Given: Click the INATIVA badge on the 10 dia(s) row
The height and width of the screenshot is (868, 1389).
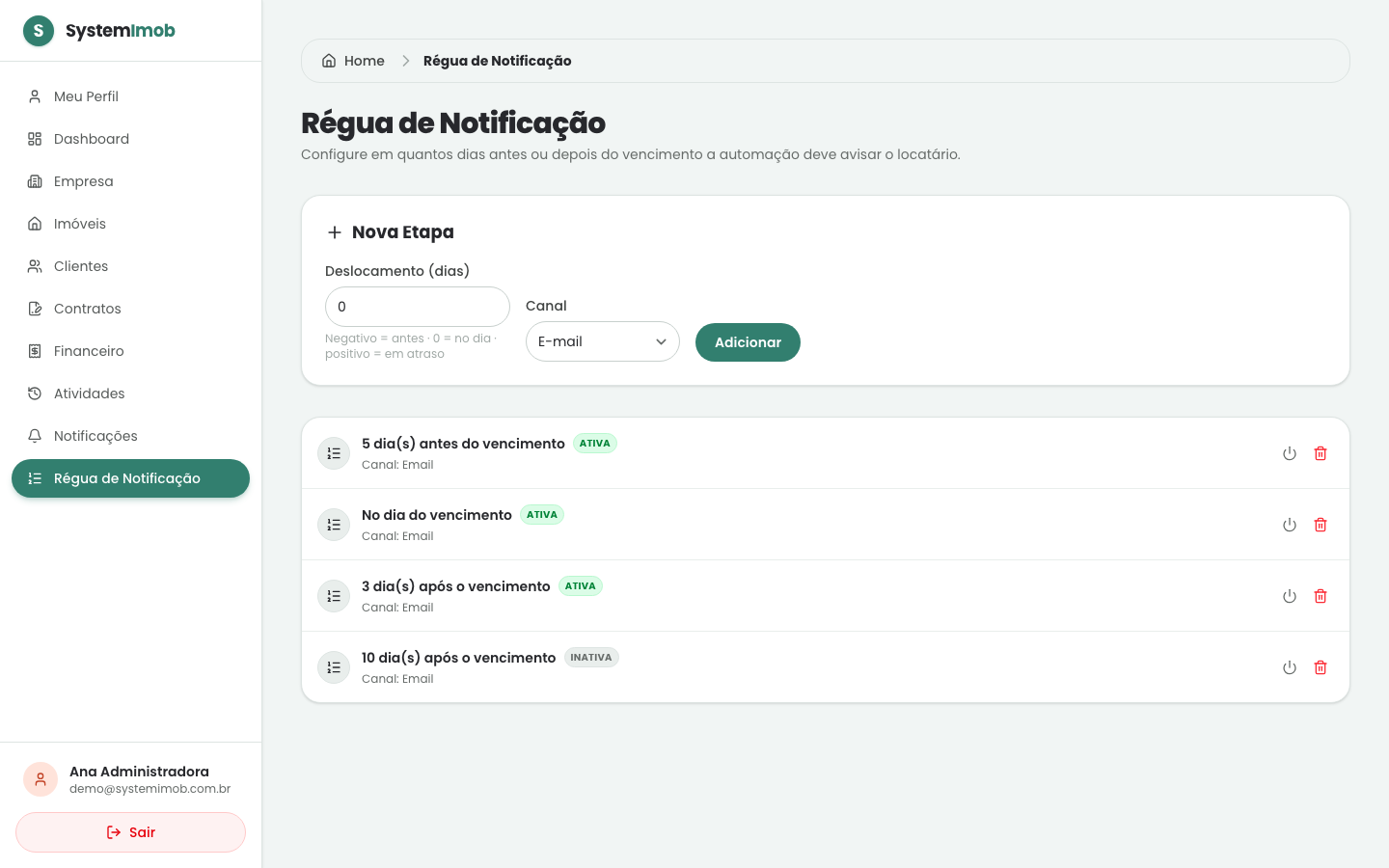Looking at the screenshot, I should [591, 658].
